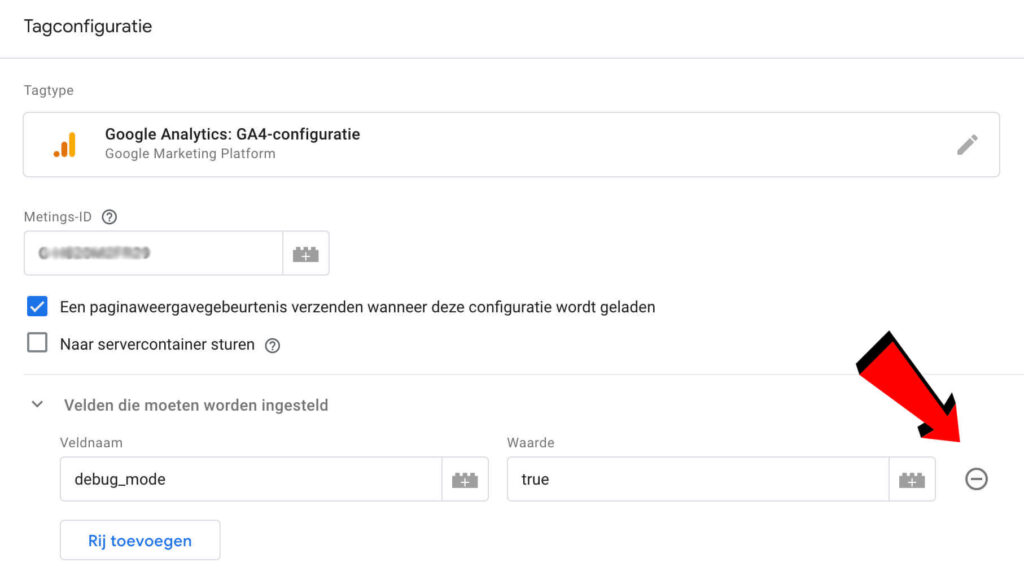Image resolution: width=1024 pixels, height=575 pixels.
Task: Open variable picker beside the true value field
Action: tap(912, 480)
